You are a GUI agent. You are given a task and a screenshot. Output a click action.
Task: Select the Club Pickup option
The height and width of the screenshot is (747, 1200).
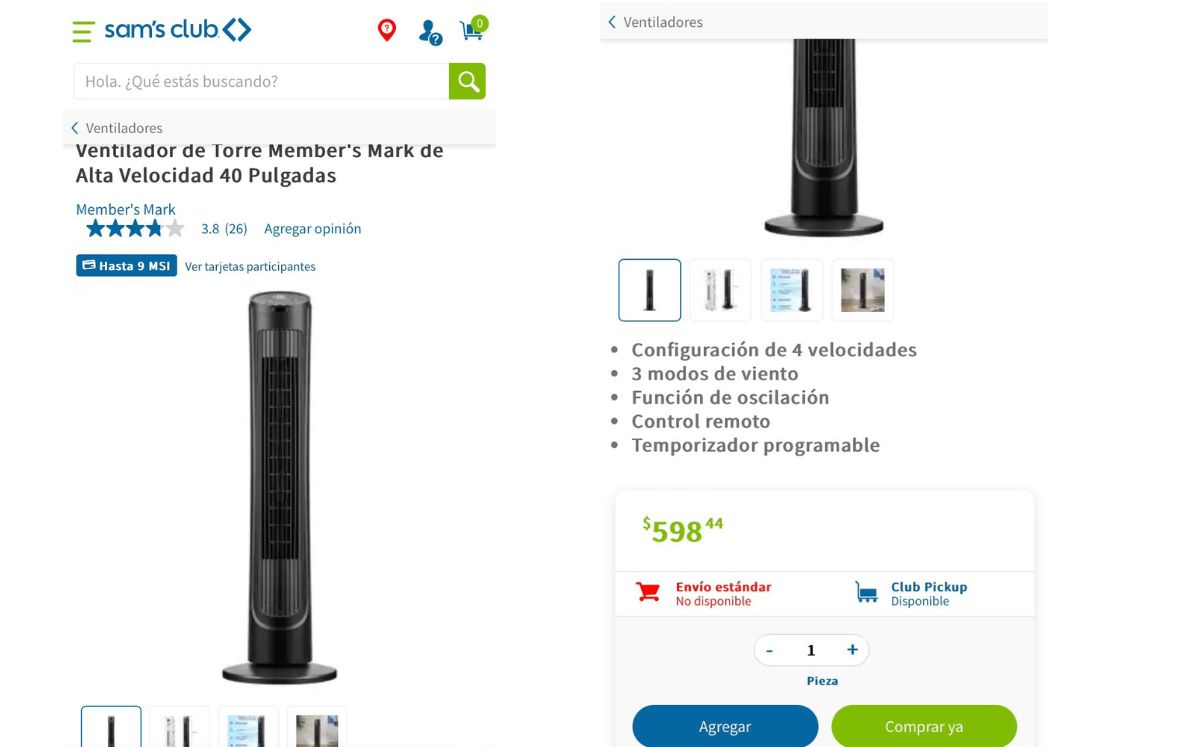click(x=911, y=594)
